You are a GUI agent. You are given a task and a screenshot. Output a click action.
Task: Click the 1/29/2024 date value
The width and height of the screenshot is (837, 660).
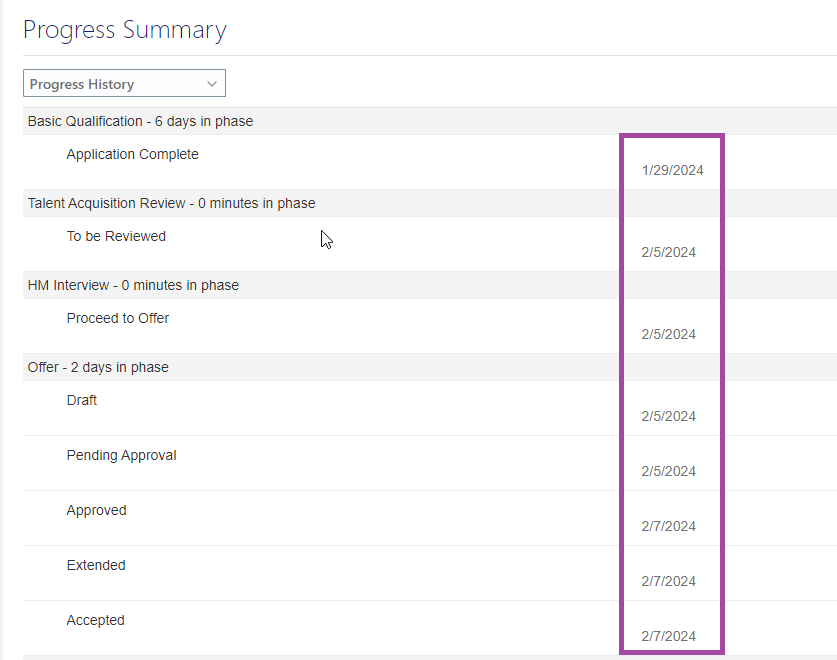672,170
